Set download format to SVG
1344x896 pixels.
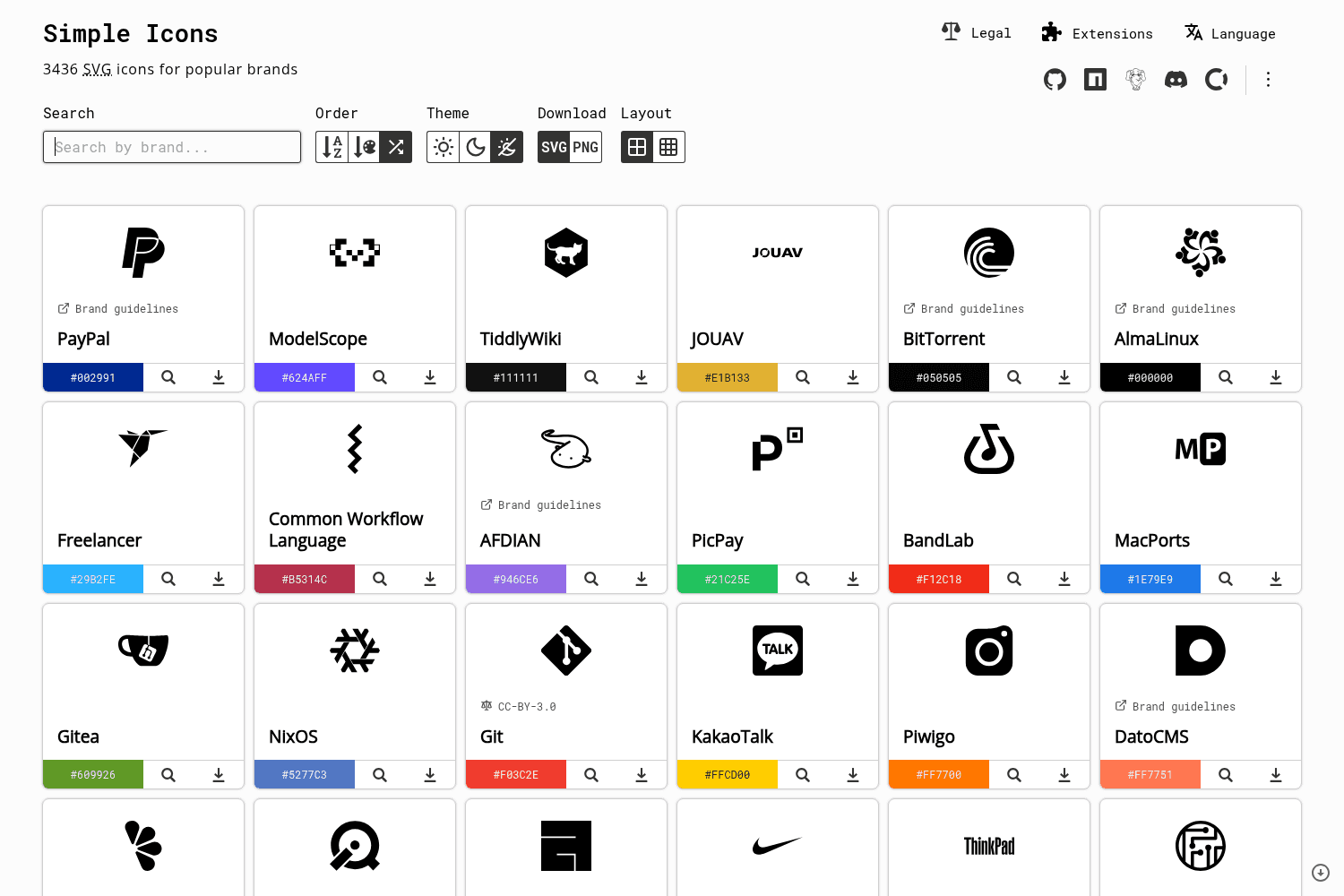tap(554, 147)
